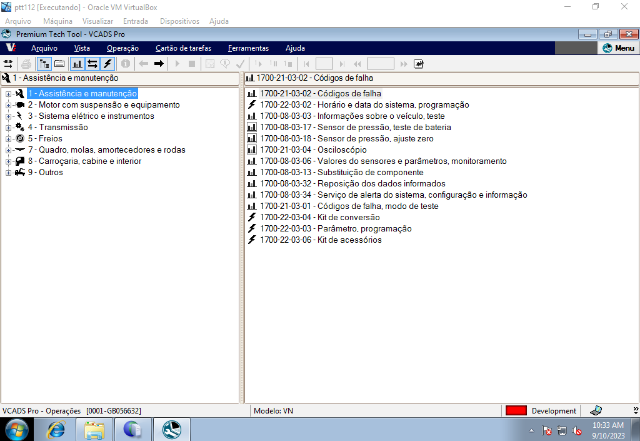Select Valores do sensores e parâmetros, monitoramento
This screenshot has width=640, height=441.
383,161
